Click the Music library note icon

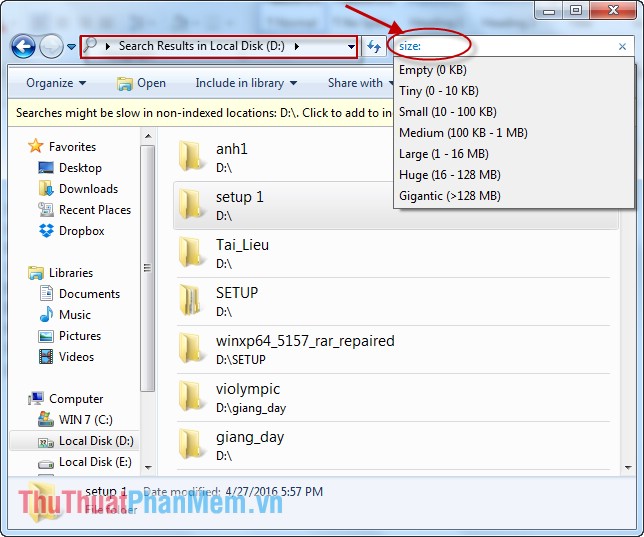(46, 314)
